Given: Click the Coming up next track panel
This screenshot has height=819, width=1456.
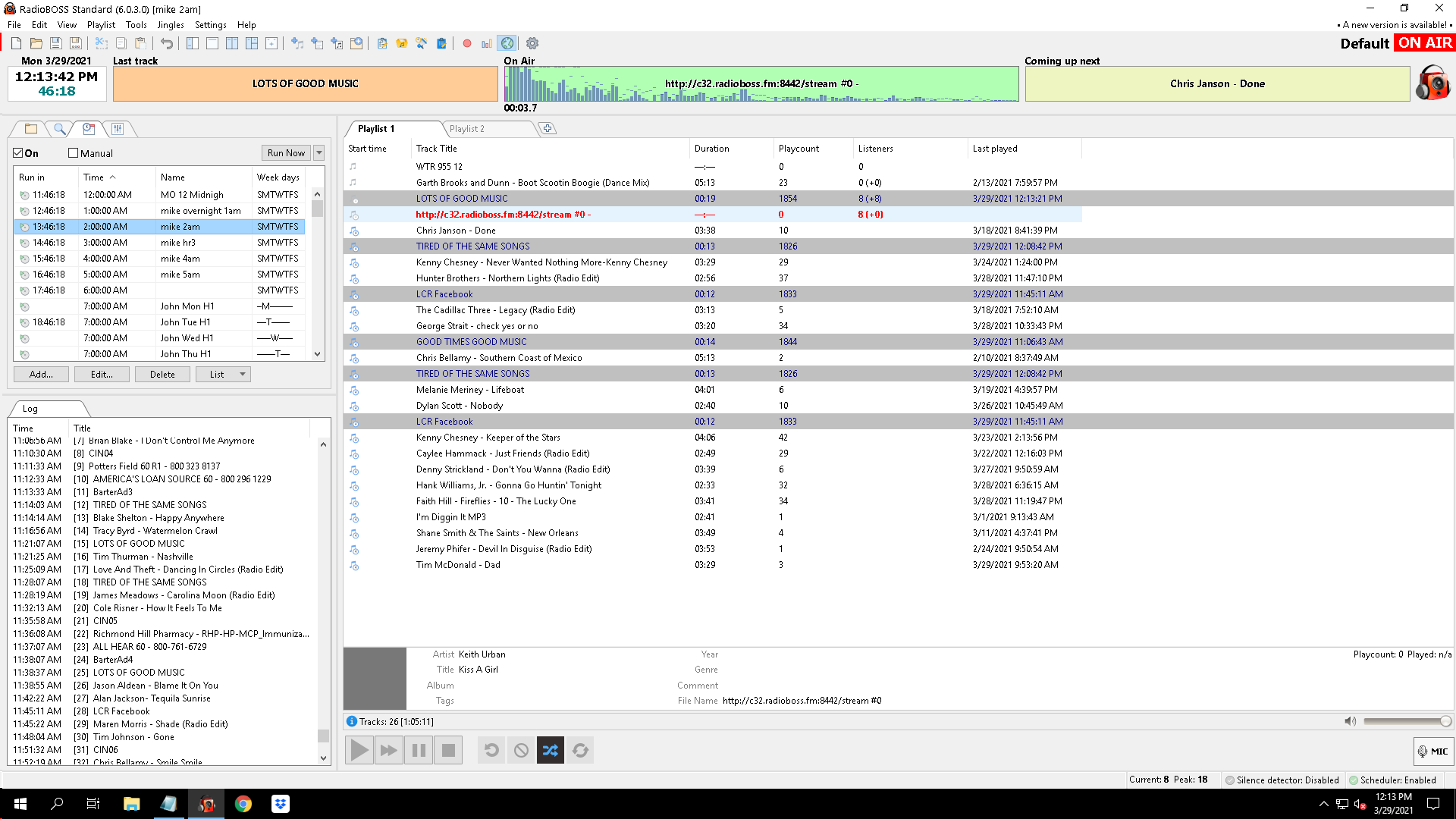Looking at the screenshot, I should click(x=1217, y=83).
